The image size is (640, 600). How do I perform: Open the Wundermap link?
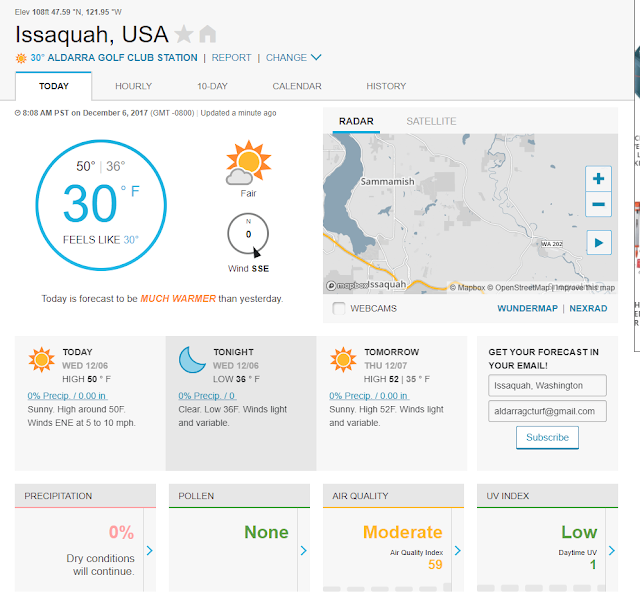click(527, 308)
